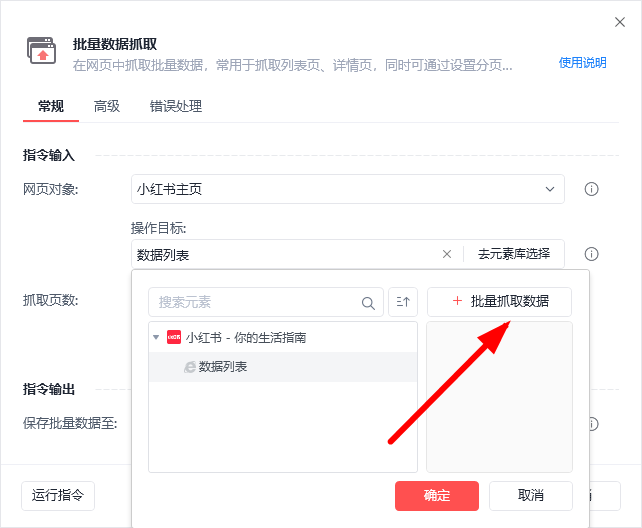Viewport: 642px width, 528px height.
Task: Open the 网页对象 dropdown showing 小红书主页
Action: click(348, 189)
